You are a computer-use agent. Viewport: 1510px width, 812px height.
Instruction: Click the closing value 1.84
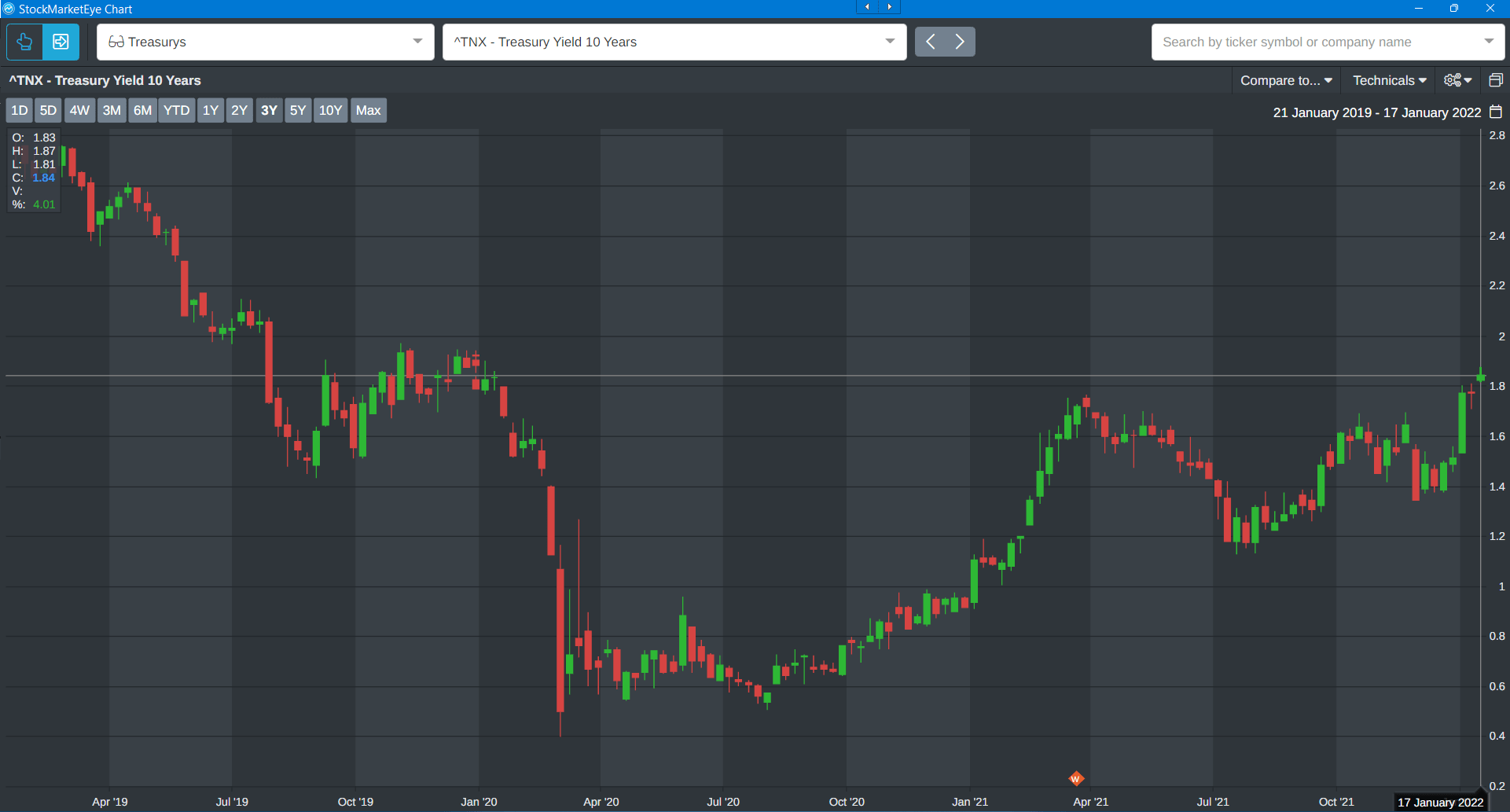[44, 178]
